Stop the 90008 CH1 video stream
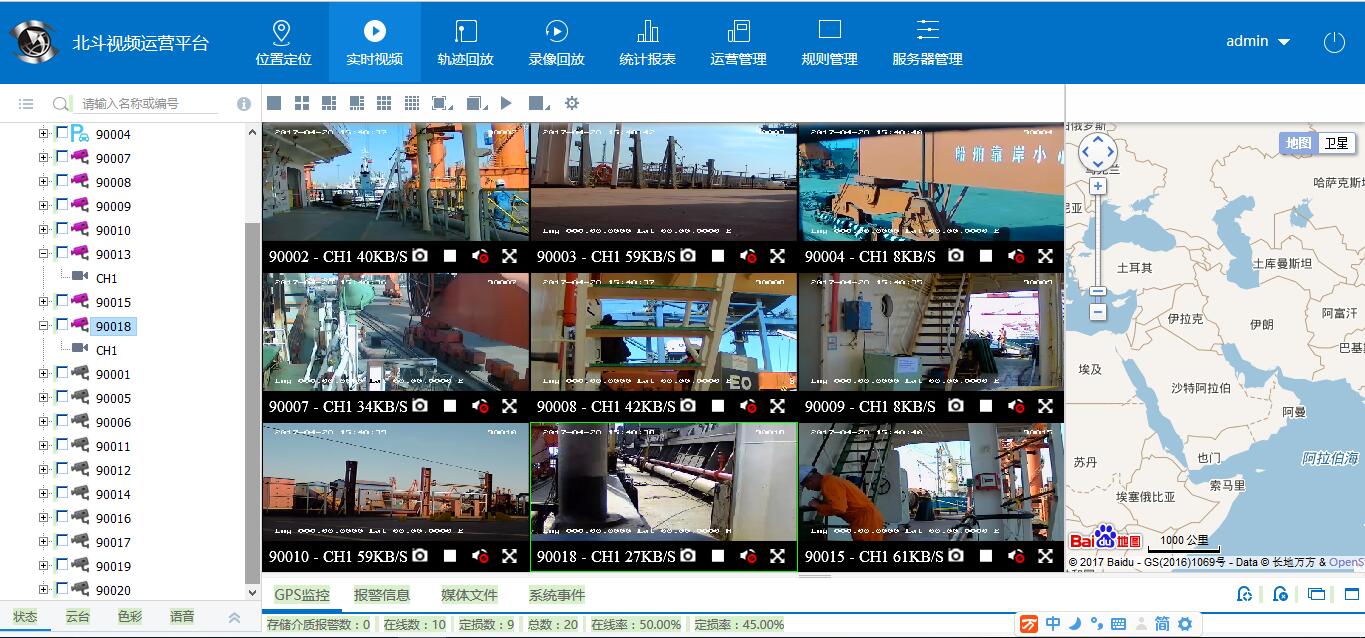1365x638 pixels. point(718,406)
